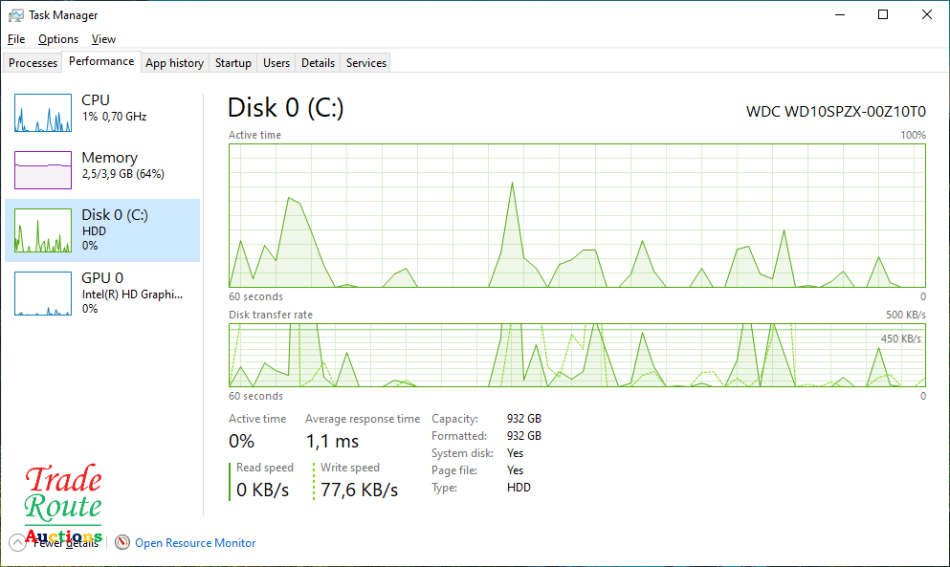Maximize the Task Manager window

coord(882,15)
